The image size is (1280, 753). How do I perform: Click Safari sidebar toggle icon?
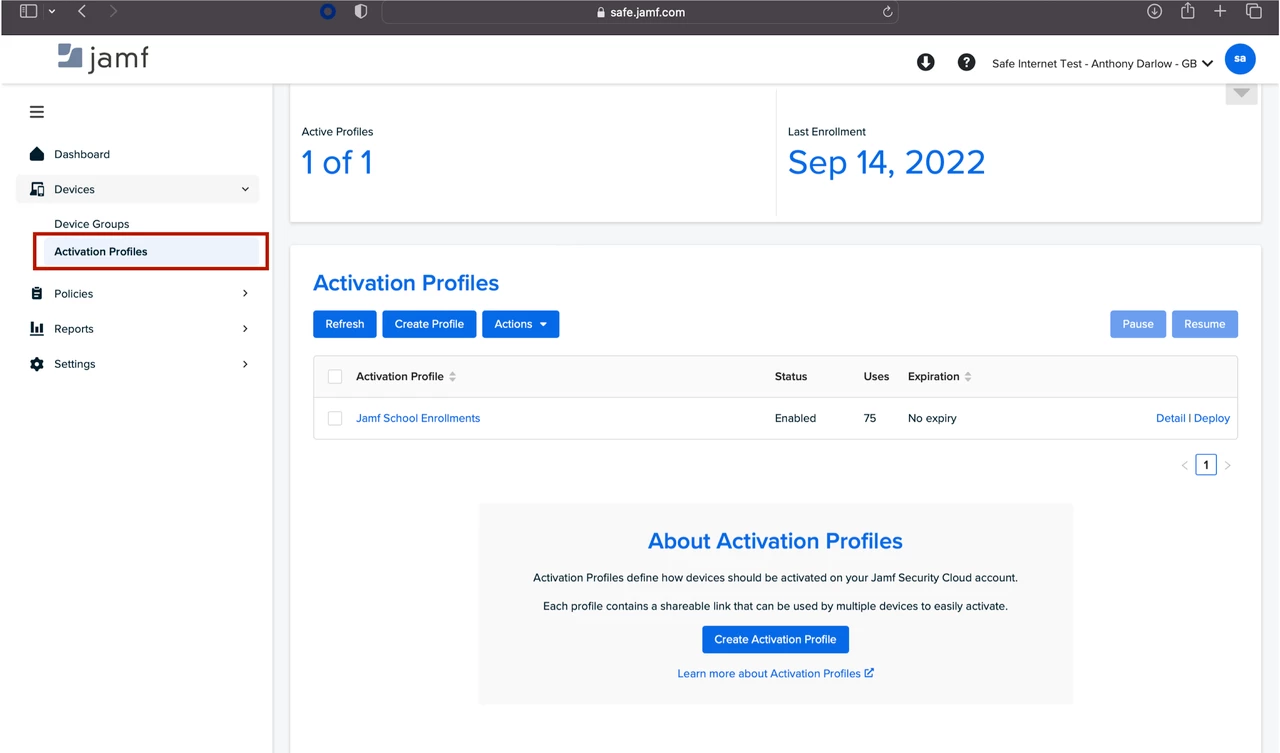pos(28,11)
